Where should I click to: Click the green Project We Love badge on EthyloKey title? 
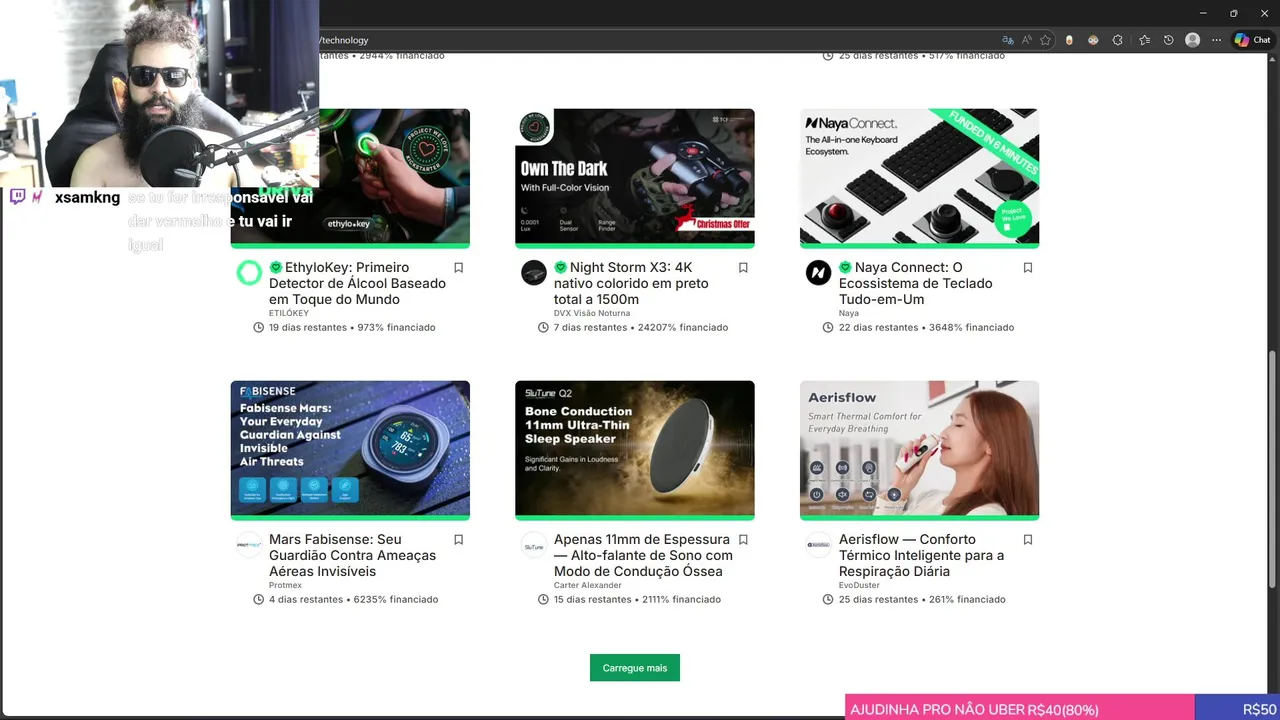point(276,268)
